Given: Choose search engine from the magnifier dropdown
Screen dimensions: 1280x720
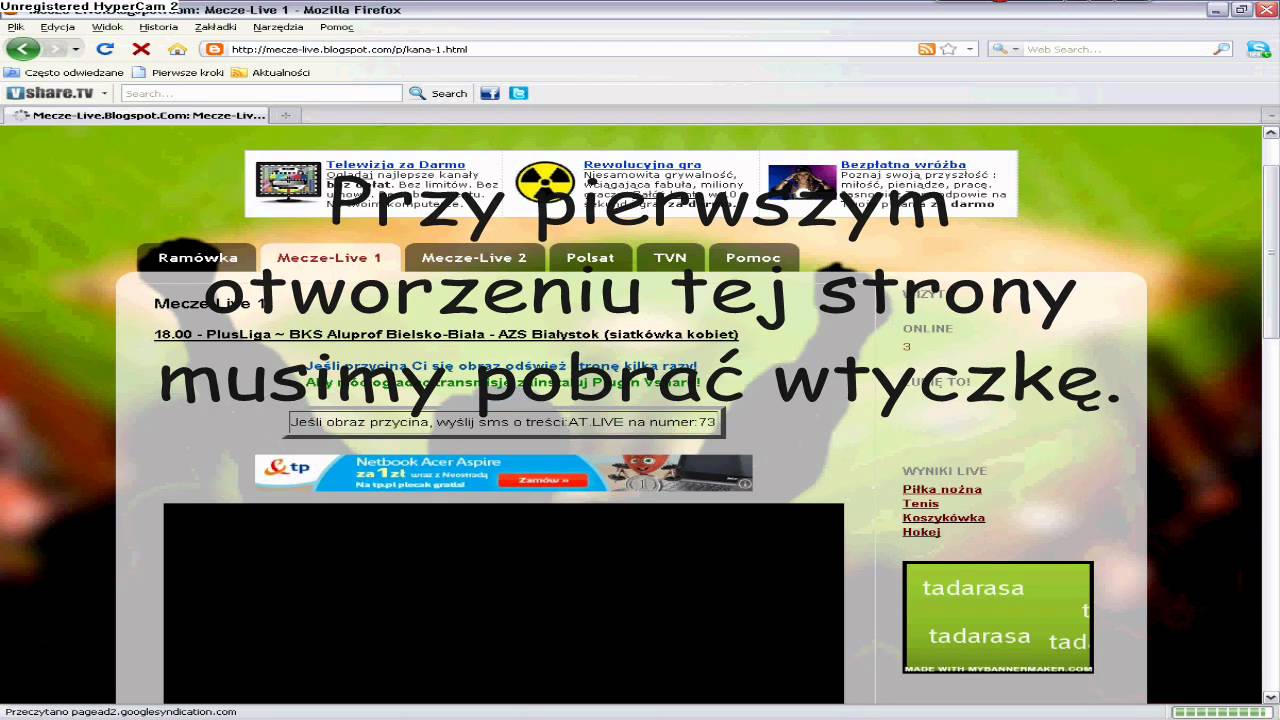Looking at the screenshot, I should coord(1005,49).
